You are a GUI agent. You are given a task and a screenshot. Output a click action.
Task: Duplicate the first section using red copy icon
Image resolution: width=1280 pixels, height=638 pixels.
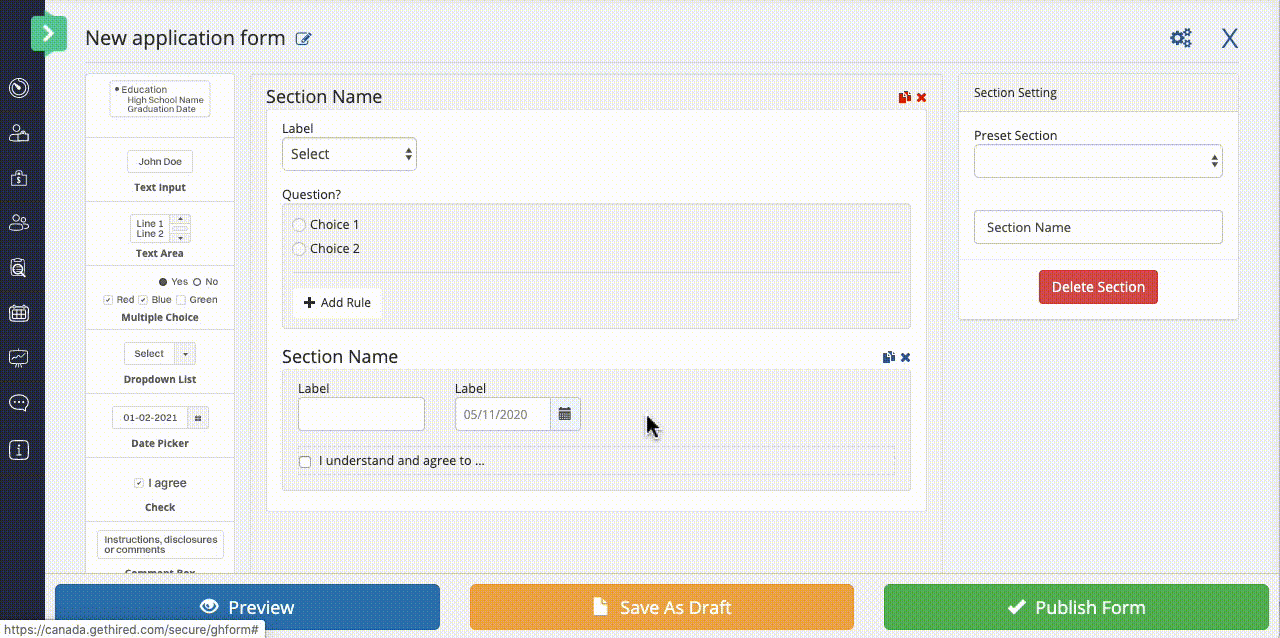[x=904, y=97]
